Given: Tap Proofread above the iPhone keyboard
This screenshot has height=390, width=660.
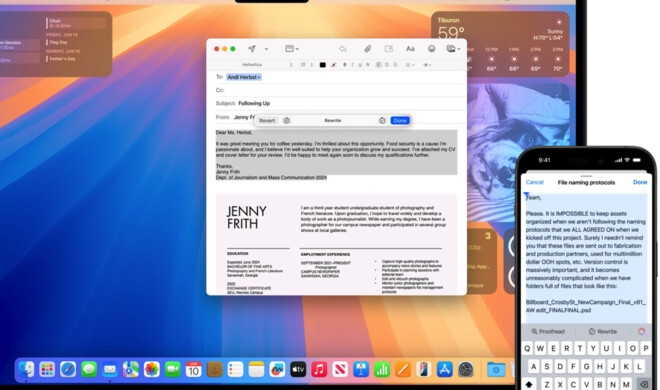Looking at the screenshot, I should point(548,332).
